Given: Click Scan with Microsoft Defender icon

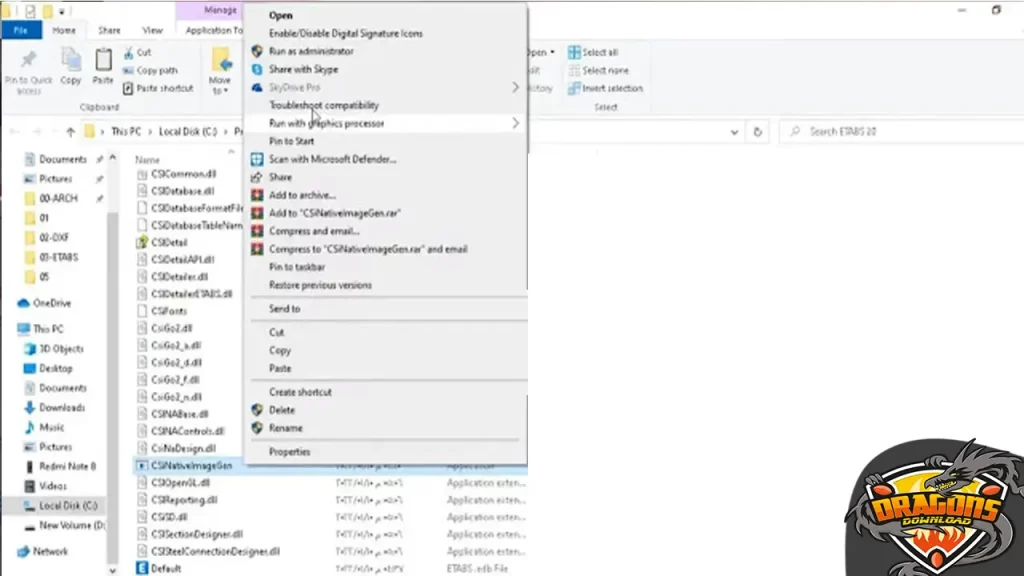Looking at the screenshot, I should pos(257,159).
